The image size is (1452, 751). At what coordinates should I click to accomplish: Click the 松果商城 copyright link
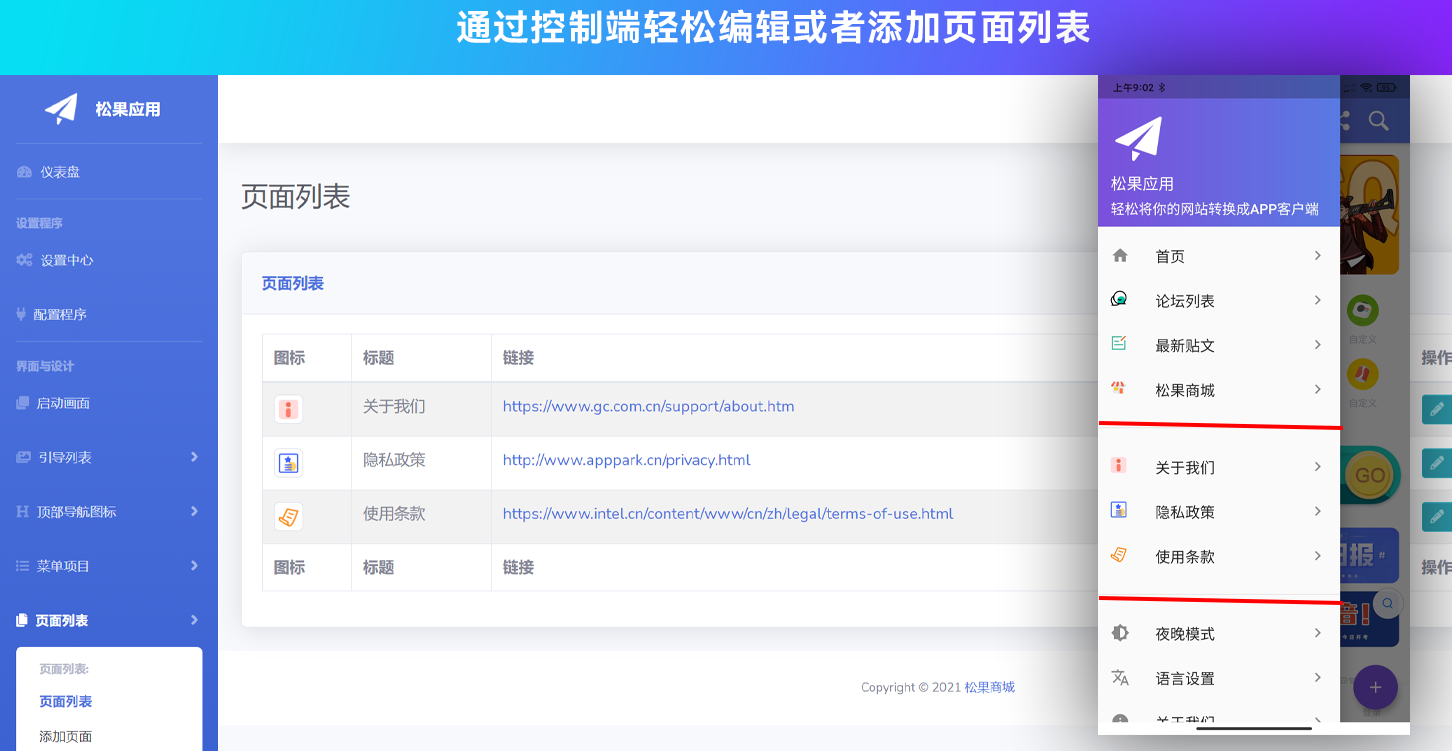pos(991,687)
